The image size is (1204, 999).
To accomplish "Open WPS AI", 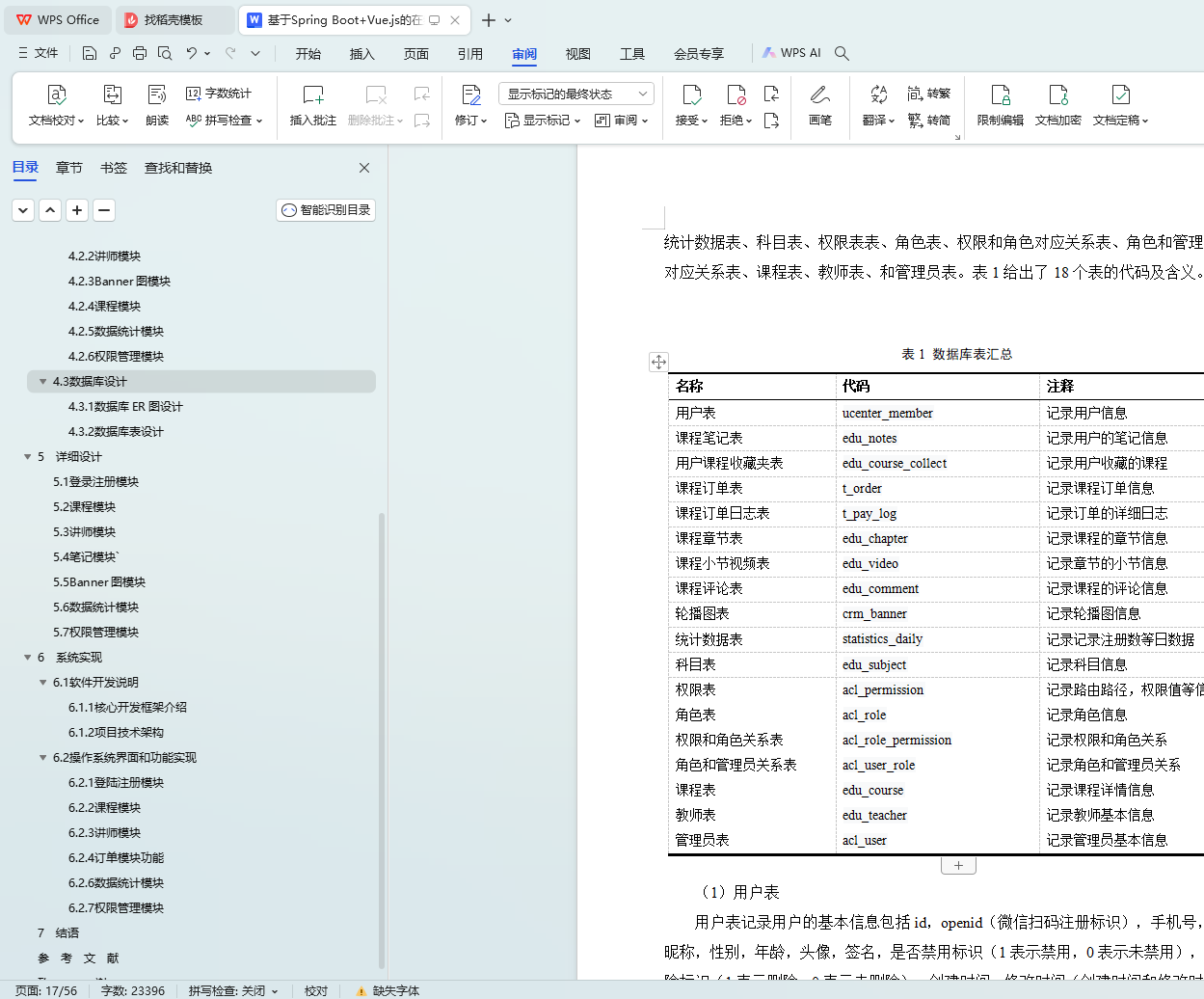I will coord(791,53).
